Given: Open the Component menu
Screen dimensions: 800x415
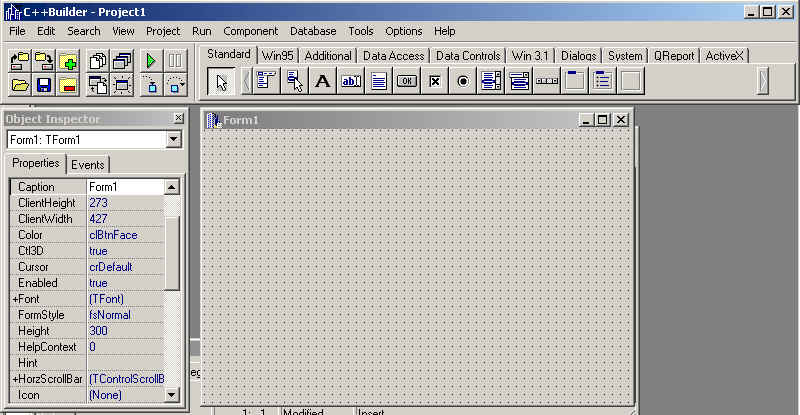Looking at the screenshot, I should pyautogui.click(x=251, y=31).
